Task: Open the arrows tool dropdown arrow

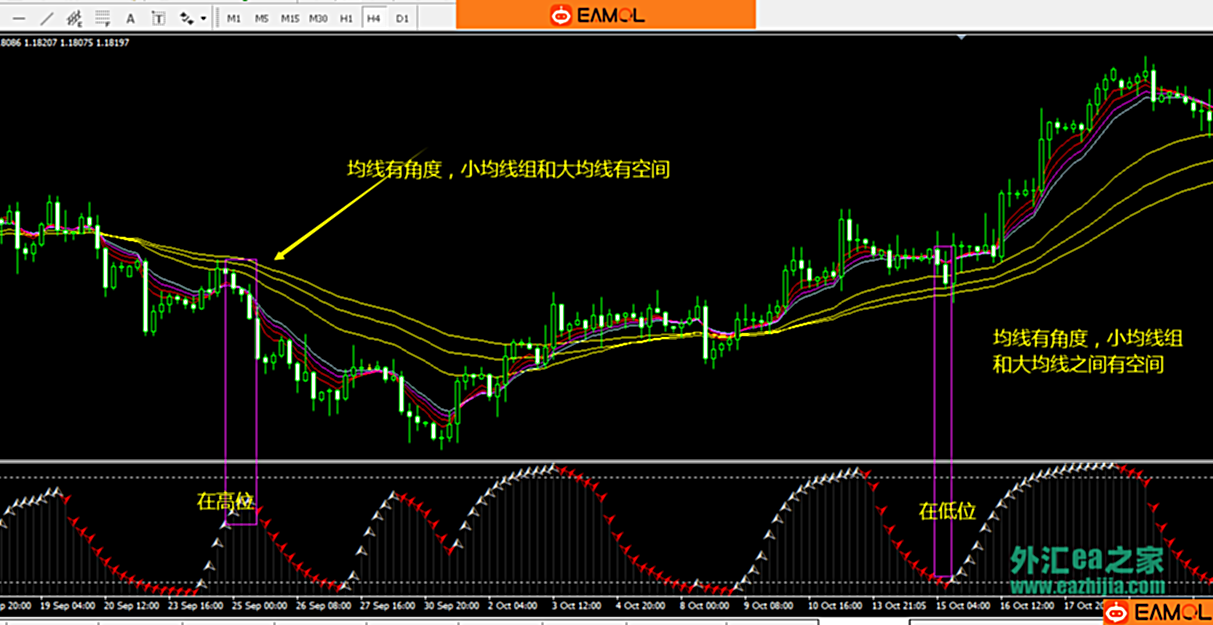Action: [203, 18]
